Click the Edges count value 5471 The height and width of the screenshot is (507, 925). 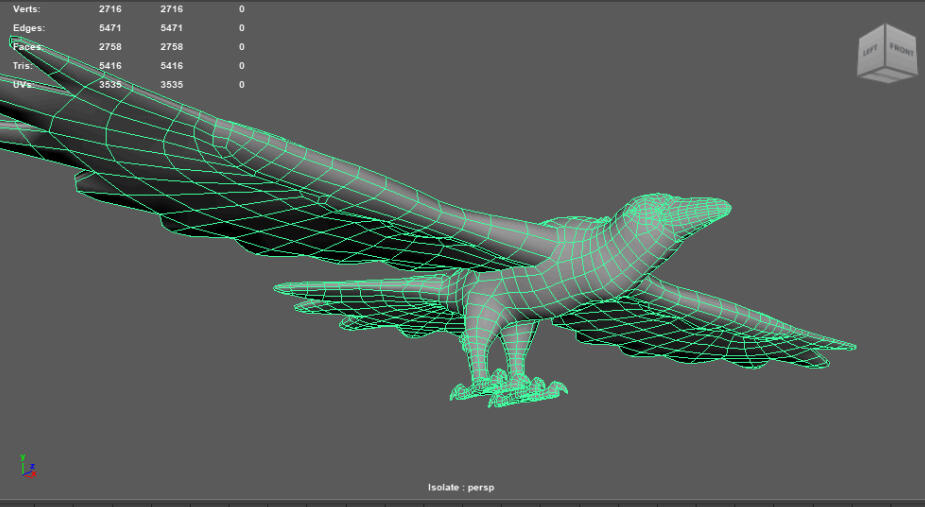[110, 28]
